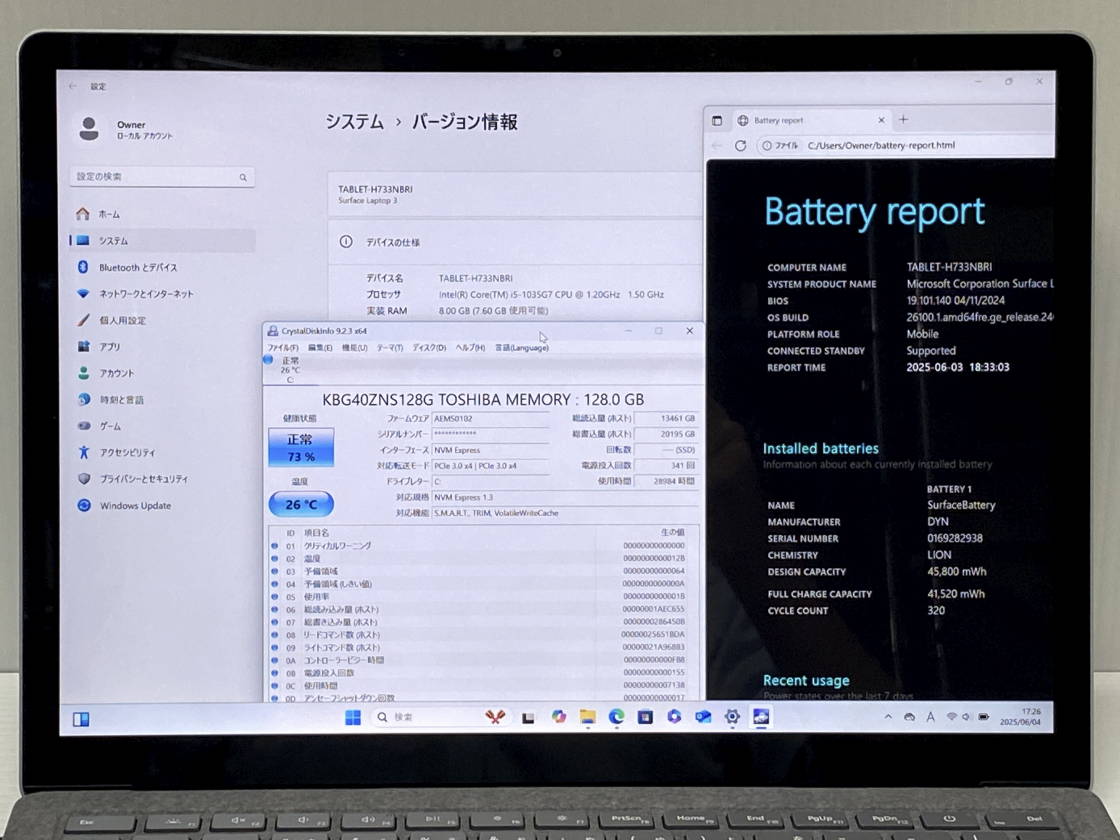Reload the battery report page
This screenshot has width=1120, height=840.
(741, 146)
